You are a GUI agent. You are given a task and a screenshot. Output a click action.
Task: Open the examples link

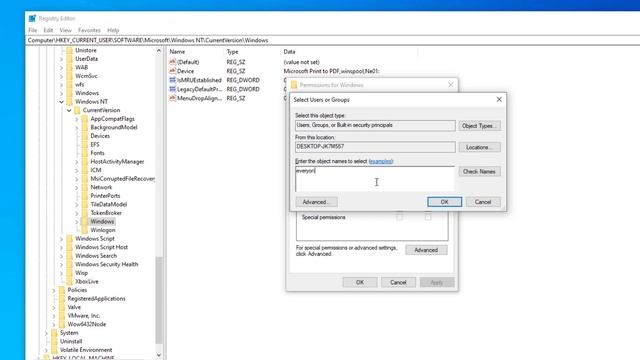click(381, 161)
